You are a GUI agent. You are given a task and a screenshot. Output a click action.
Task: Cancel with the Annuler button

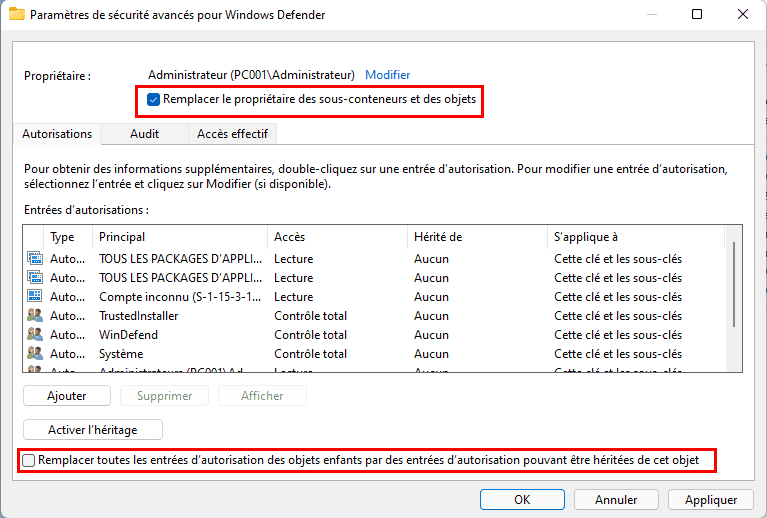[616, 499]
